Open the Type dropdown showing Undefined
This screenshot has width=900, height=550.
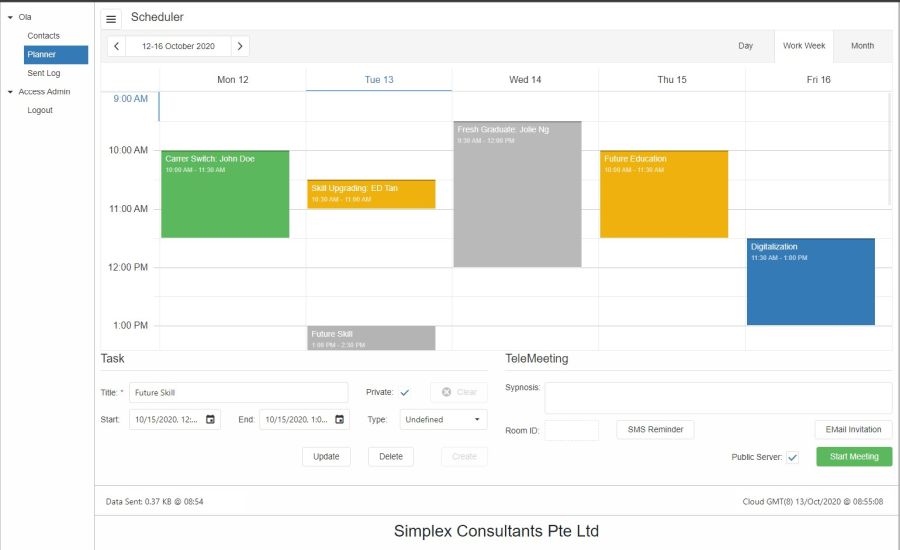[x=443, y=420]
